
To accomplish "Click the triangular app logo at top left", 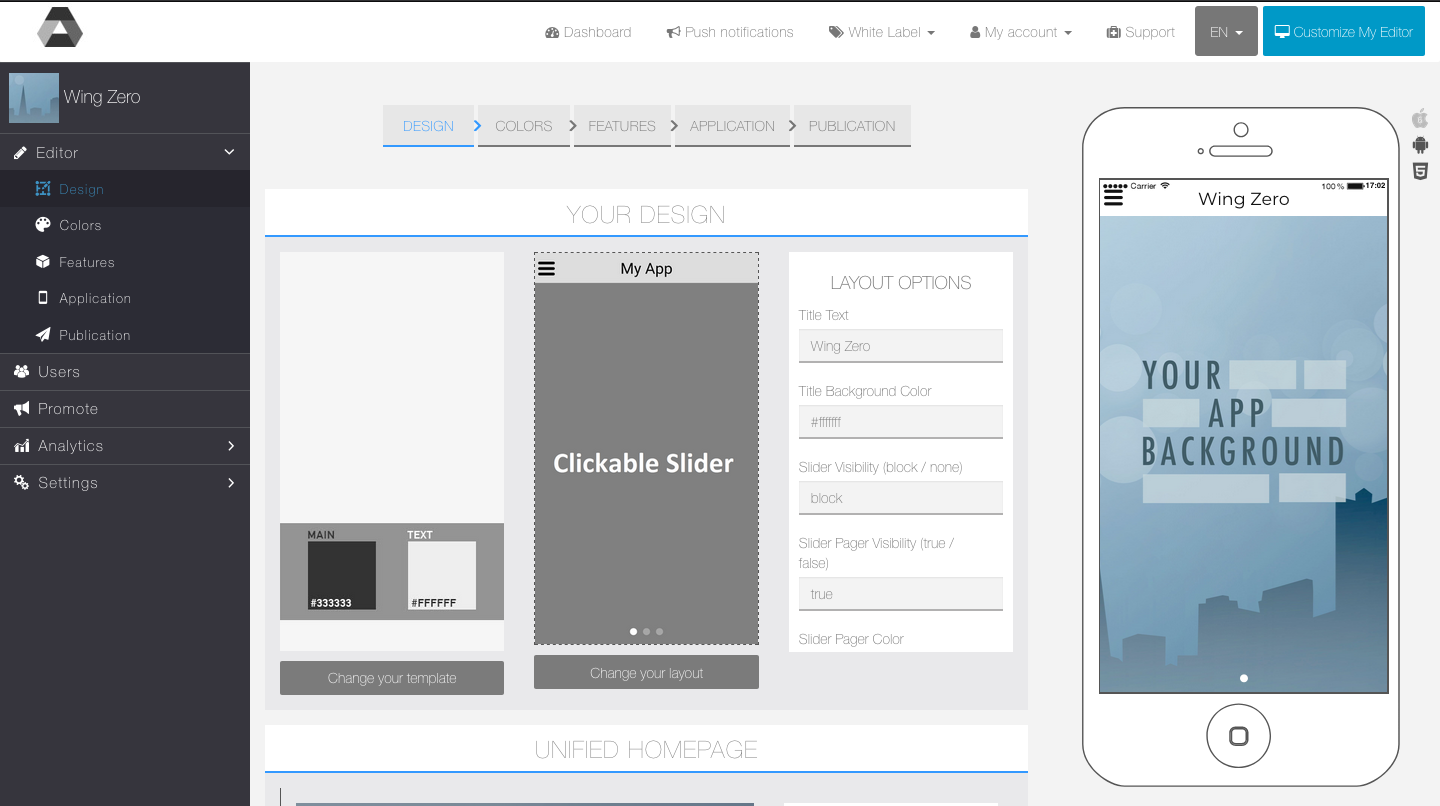I will [x=60, y=28].
